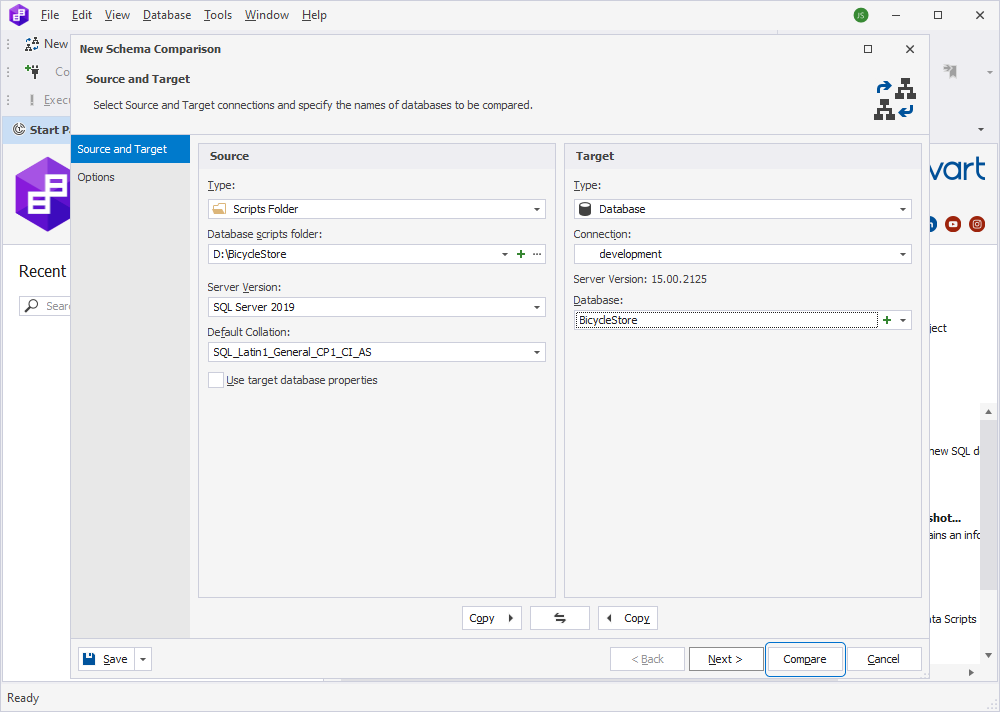Click the Start Page vertical scrollbar
Viewport: 1000px width, 712px height.
tap(989, 504)
